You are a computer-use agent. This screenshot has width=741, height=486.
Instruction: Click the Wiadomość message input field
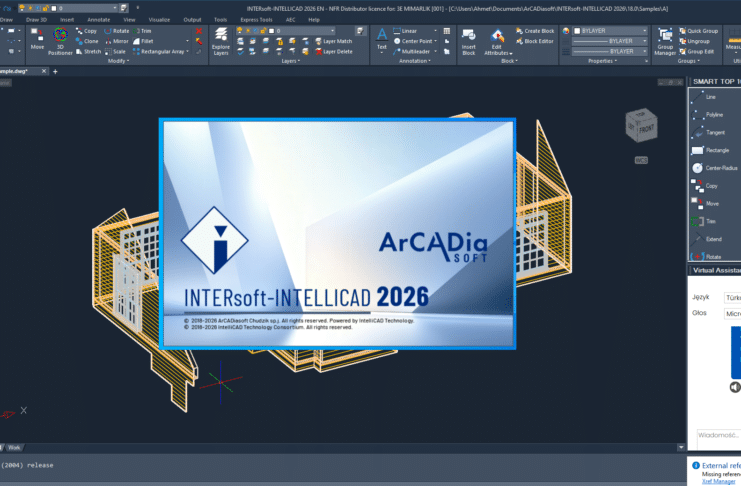click(x=718, y=436)
